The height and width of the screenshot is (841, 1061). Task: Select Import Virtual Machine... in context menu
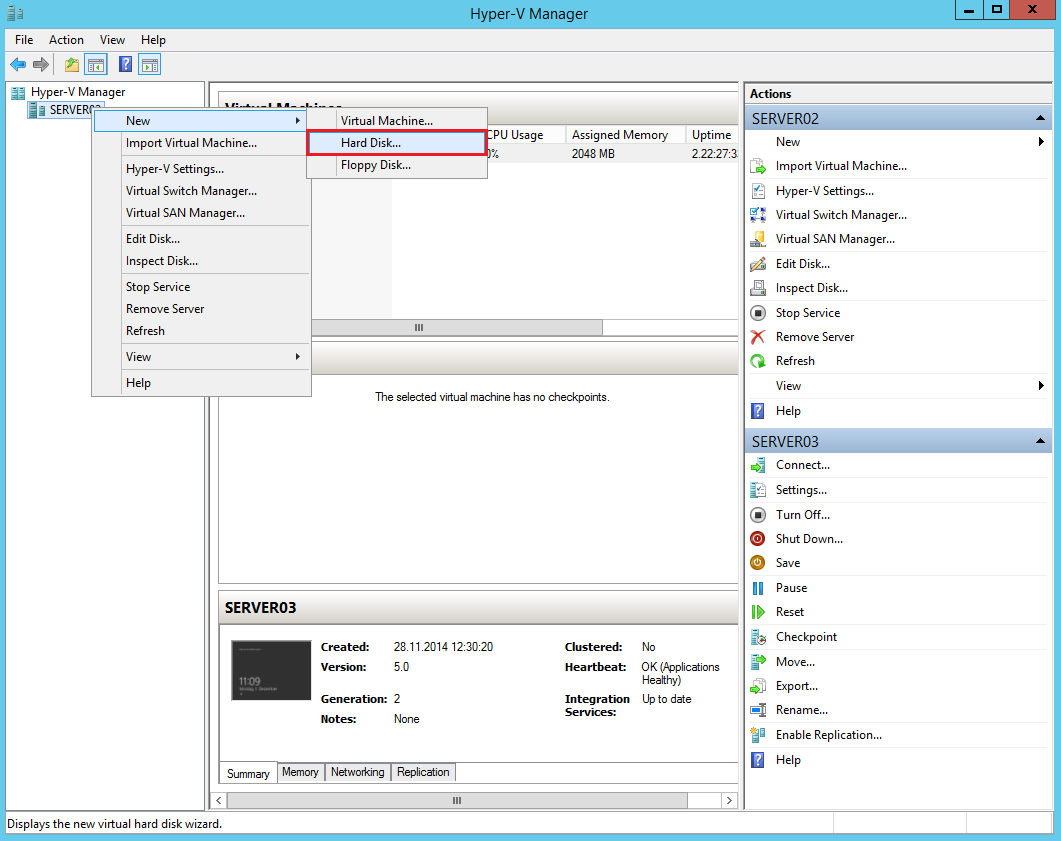click(x=202, y=143)
